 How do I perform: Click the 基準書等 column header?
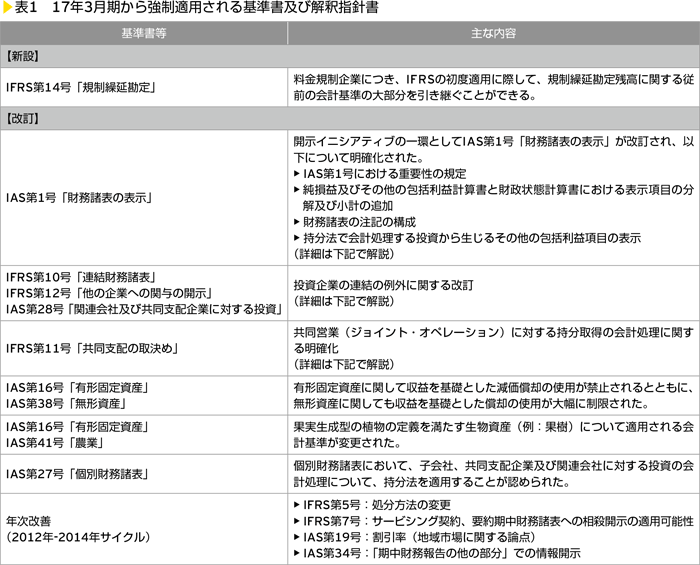point(144,34)
